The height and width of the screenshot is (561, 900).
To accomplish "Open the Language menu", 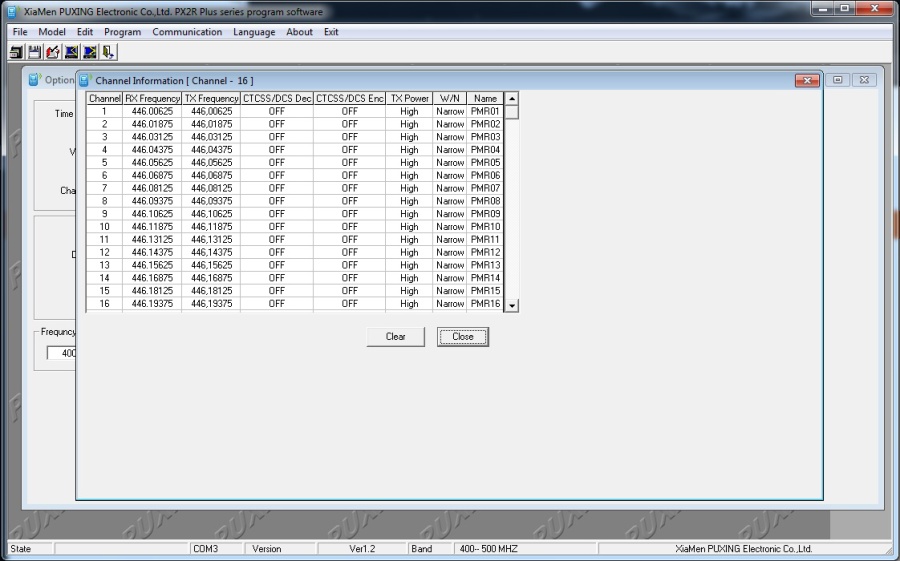I will pyautogui.click(x=254, y=32).
